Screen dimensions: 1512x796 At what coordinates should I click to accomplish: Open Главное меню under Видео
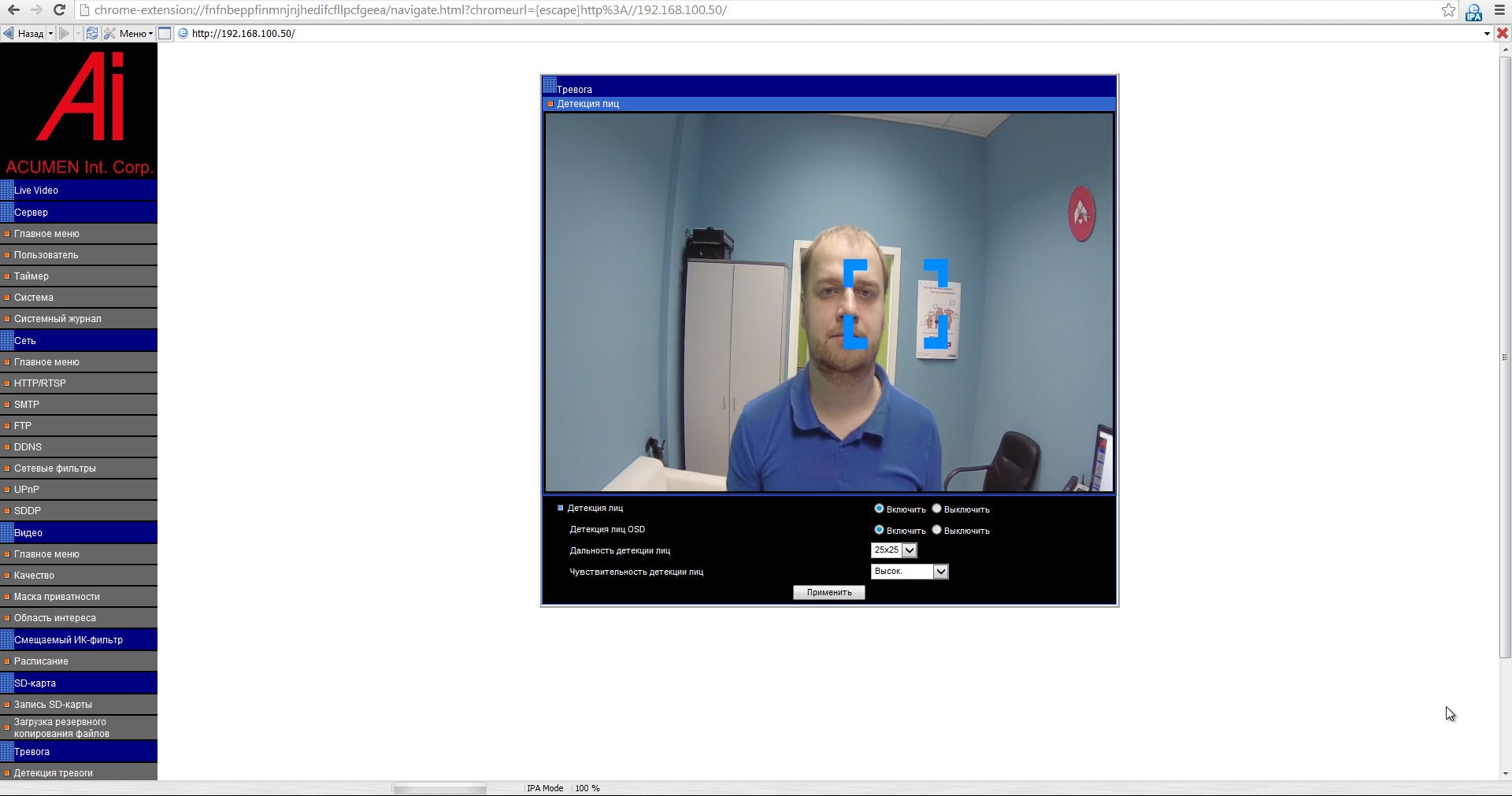[x=79, y=554]
